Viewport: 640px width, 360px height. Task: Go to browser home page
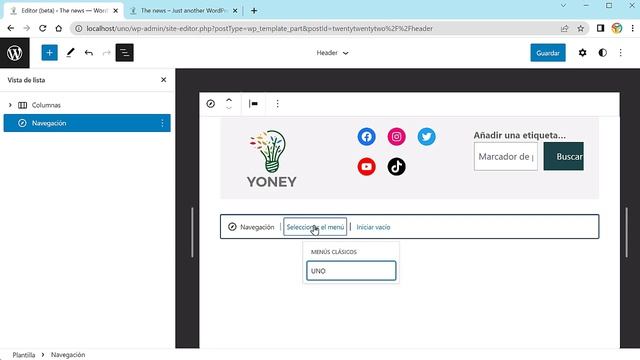58,28
